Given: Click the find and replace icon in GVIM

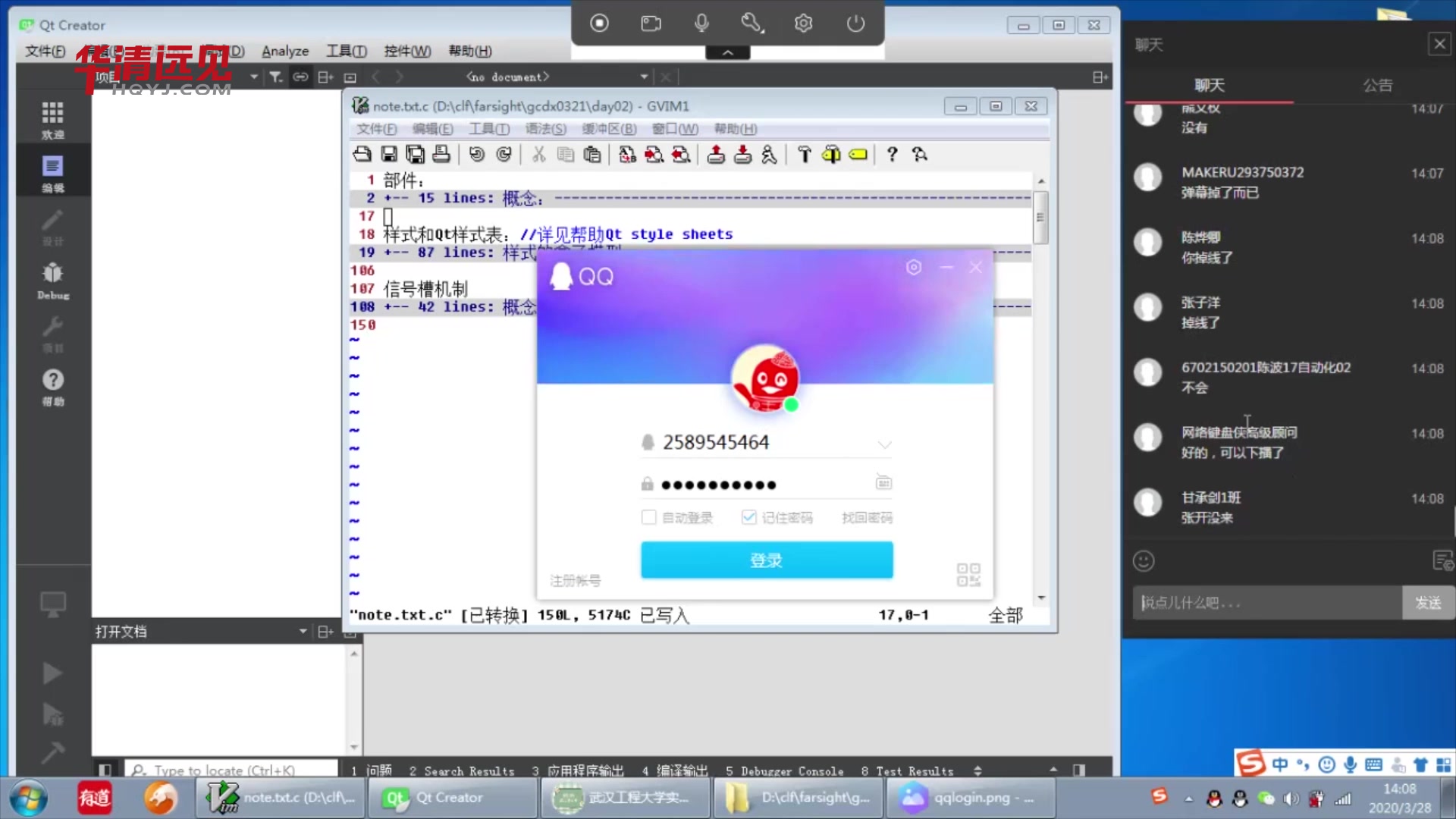Looking at the screenshot, I should pyautogui.click(x=627, y=155).
